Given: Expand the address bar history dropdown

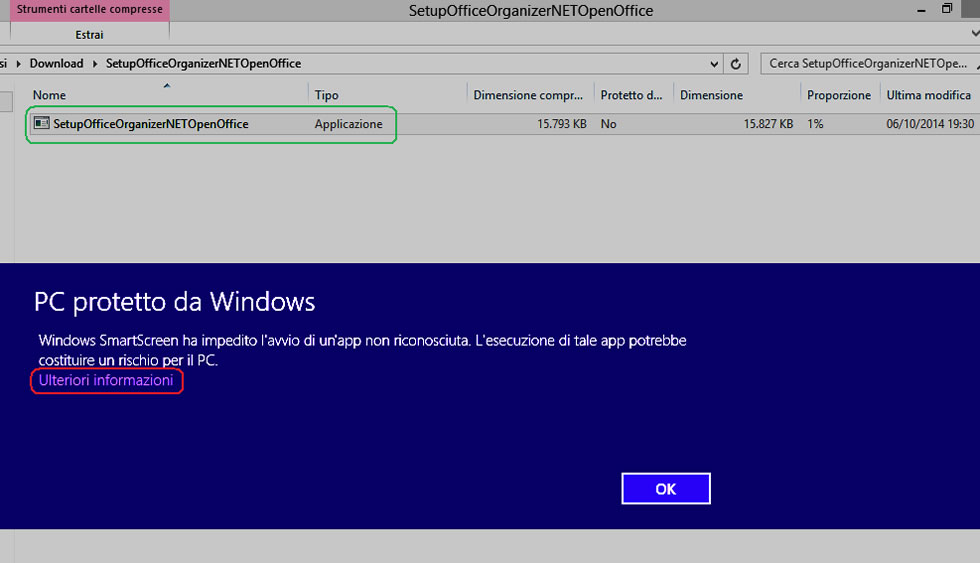Looking at the screenshot, I should 714,64.
